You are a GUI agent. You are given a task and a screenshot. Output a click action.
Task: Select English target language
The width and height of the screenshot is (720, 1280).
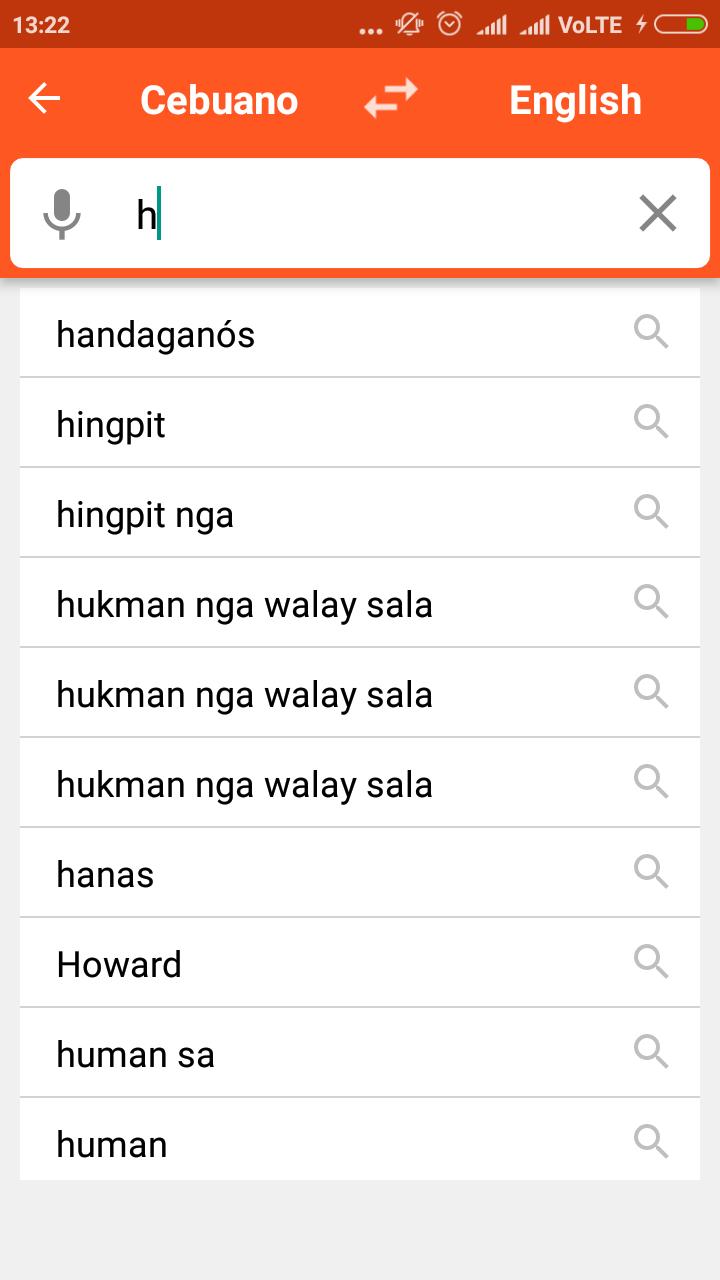pyautogui.click(x=575, y=100)
